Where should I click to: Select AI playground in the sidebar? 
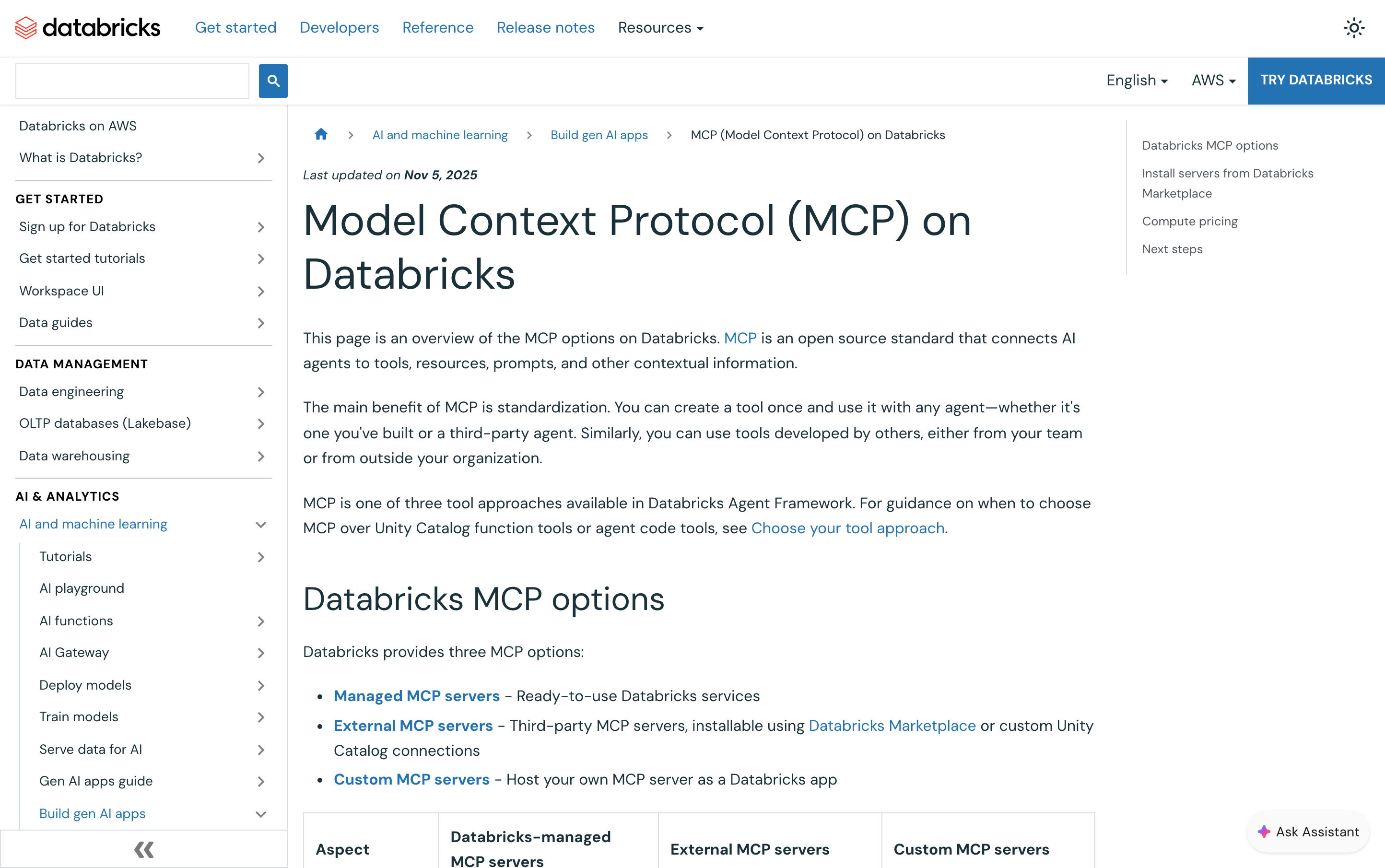[82, 588]
